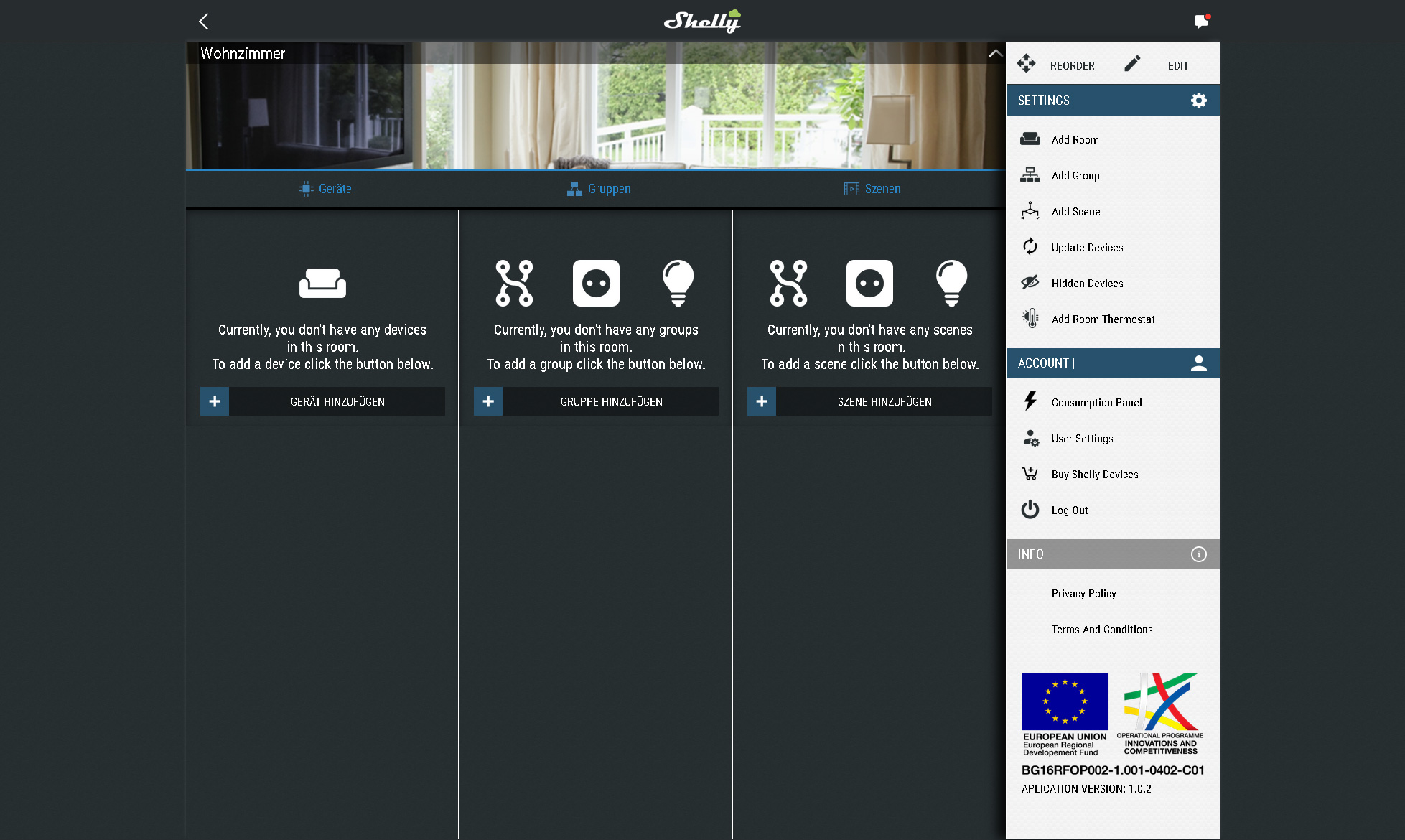Click the Reorder cross-arrows icon
Image resolution: width=1405 pixels, height=840 pixels.
pyautogui.click(x=1026, y=63)
